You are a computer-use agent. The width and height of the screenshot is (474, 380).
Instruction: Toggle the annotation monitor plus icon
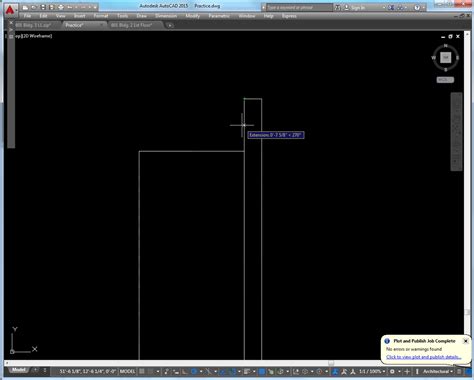(x=407, y=371)
